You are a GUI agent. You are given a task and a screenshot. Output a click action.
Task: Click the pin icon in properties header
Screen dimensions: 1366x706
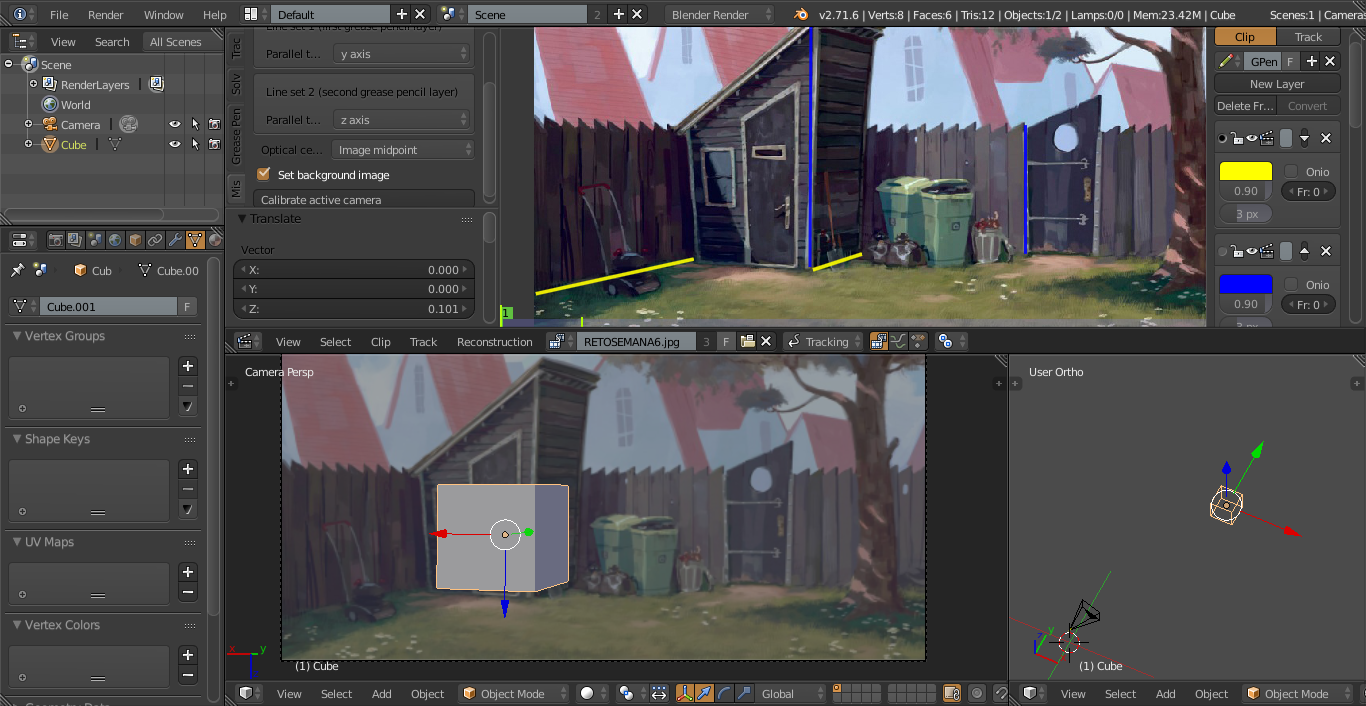[17, 270]
